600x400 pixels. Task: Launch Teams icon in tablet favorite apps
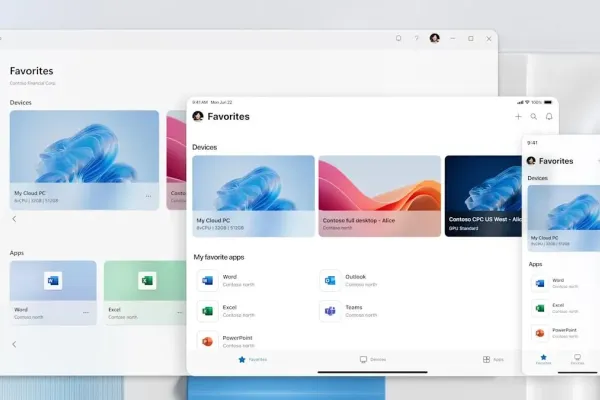click(330, 311)
